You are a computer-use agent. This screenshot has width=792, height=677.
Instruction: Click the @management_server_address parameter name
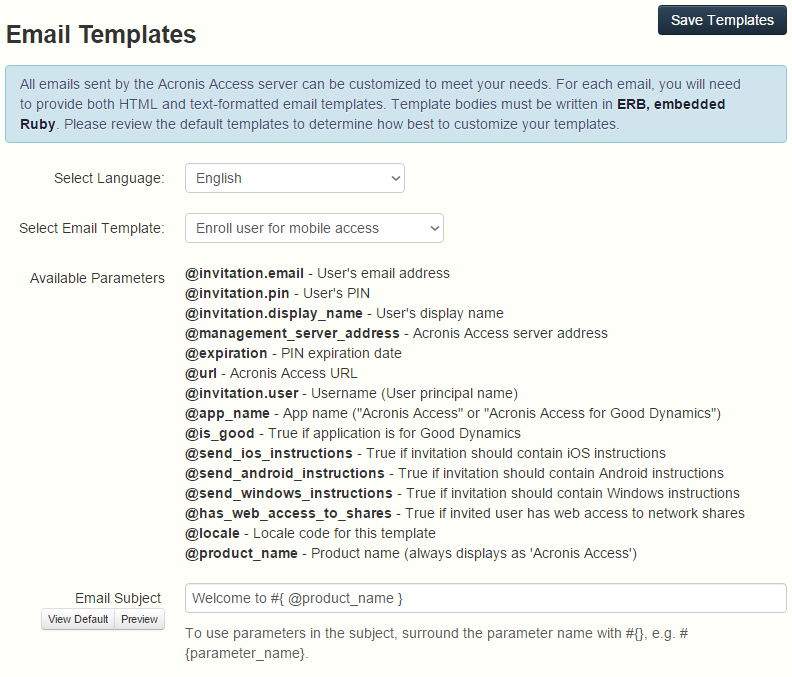292,333
